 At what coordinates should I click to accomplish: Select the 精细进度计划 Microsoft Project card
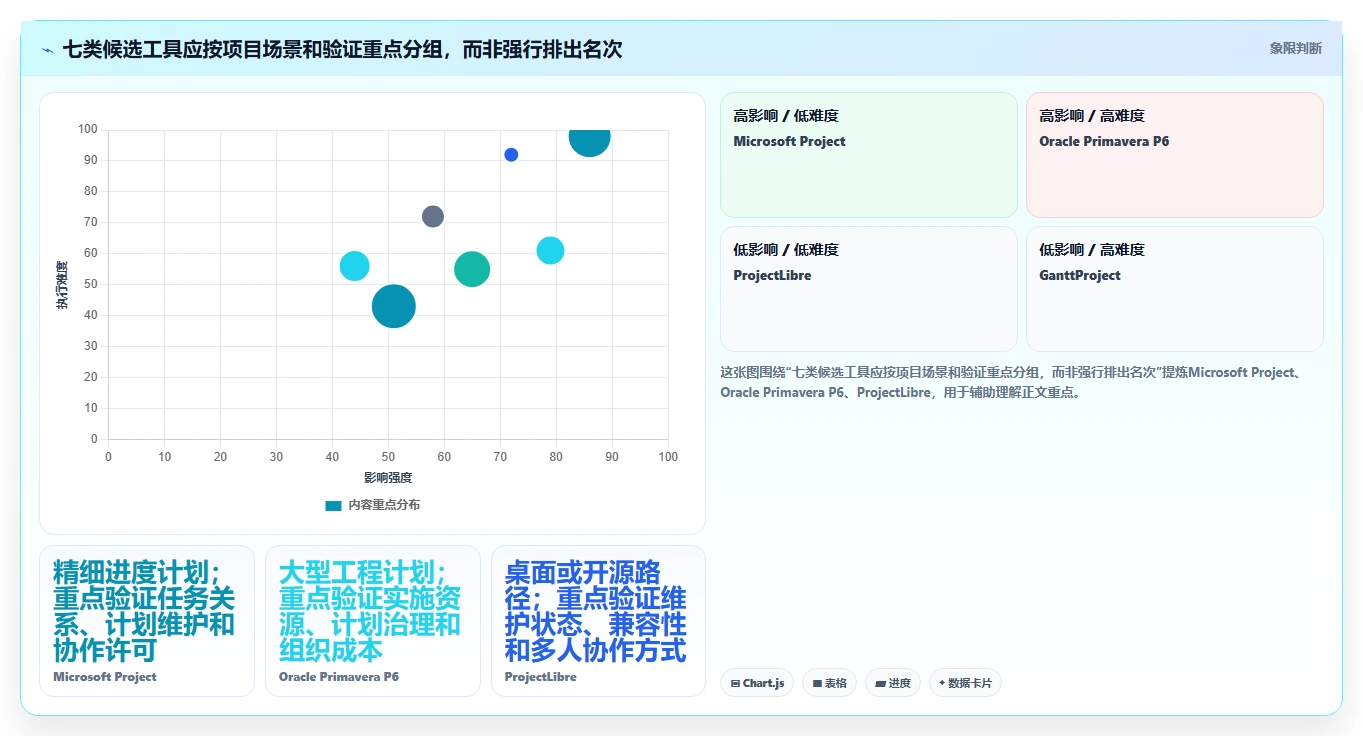147,621
